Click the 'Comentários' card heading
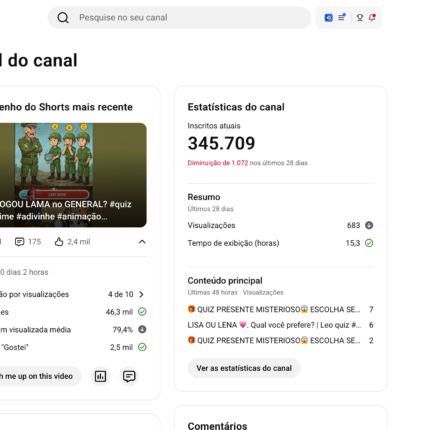 tap(217, 426)
